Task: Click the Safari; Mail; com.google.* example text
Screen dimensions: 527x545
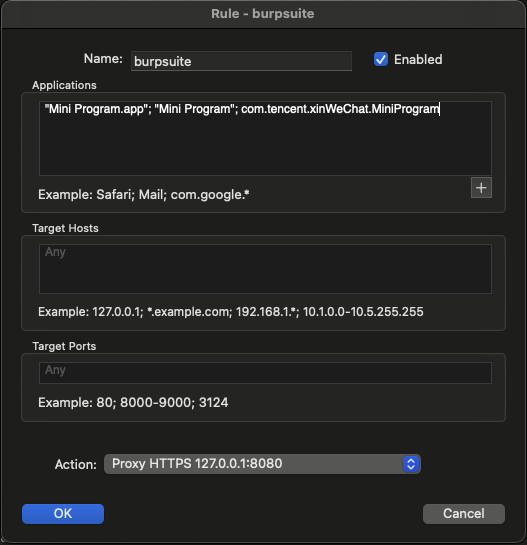Action: [144, 195]
